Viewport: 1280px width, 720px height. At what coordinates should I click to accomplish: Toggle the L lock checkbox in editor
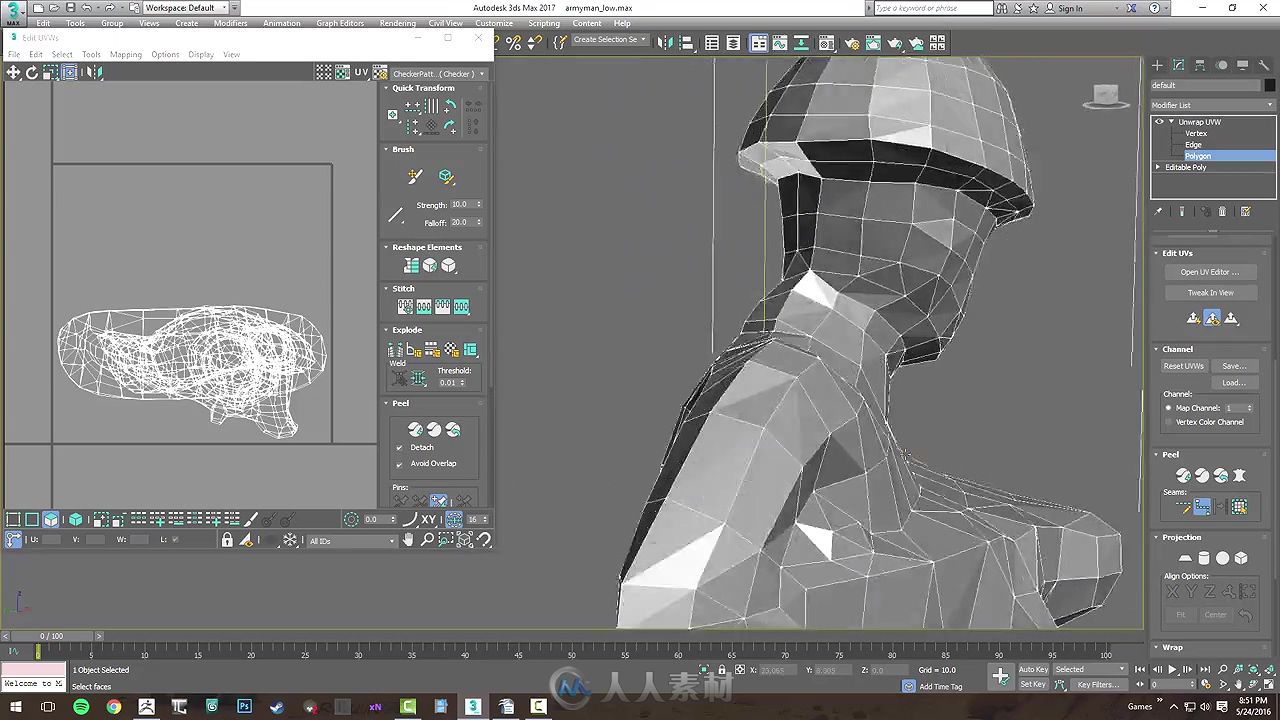point(176,540)
